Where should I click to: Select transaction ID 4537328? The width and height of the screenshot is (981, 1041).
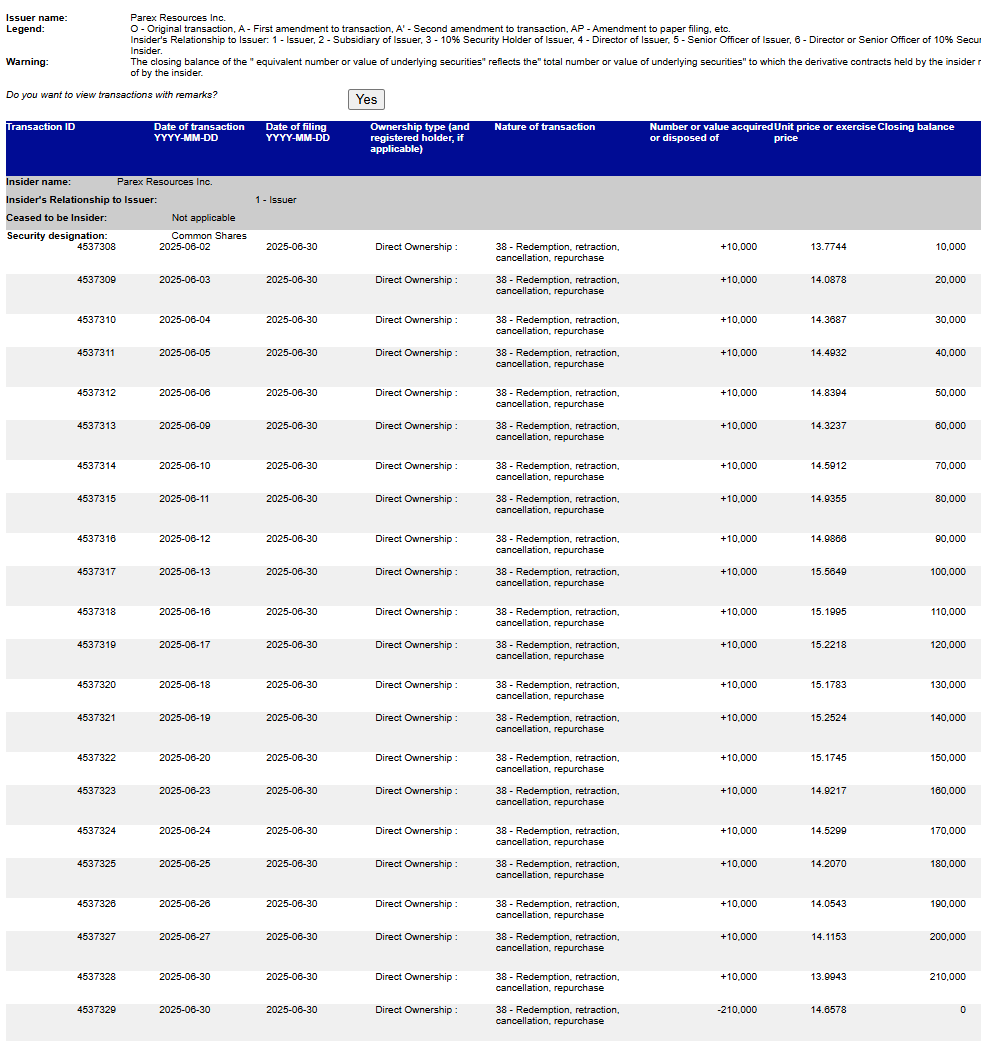96,977
